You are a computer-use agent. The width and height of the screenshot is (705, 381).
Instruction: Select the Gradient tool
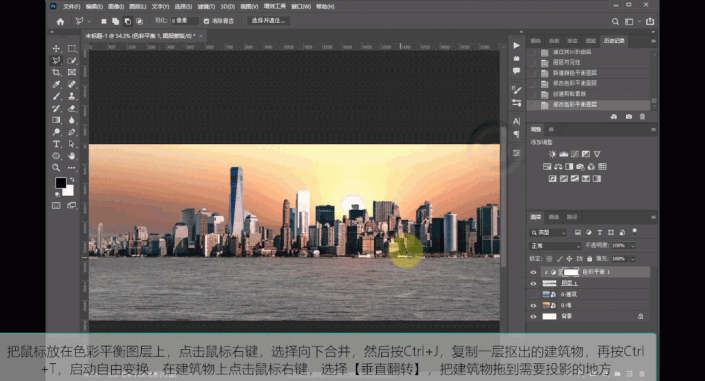(56, 120)
